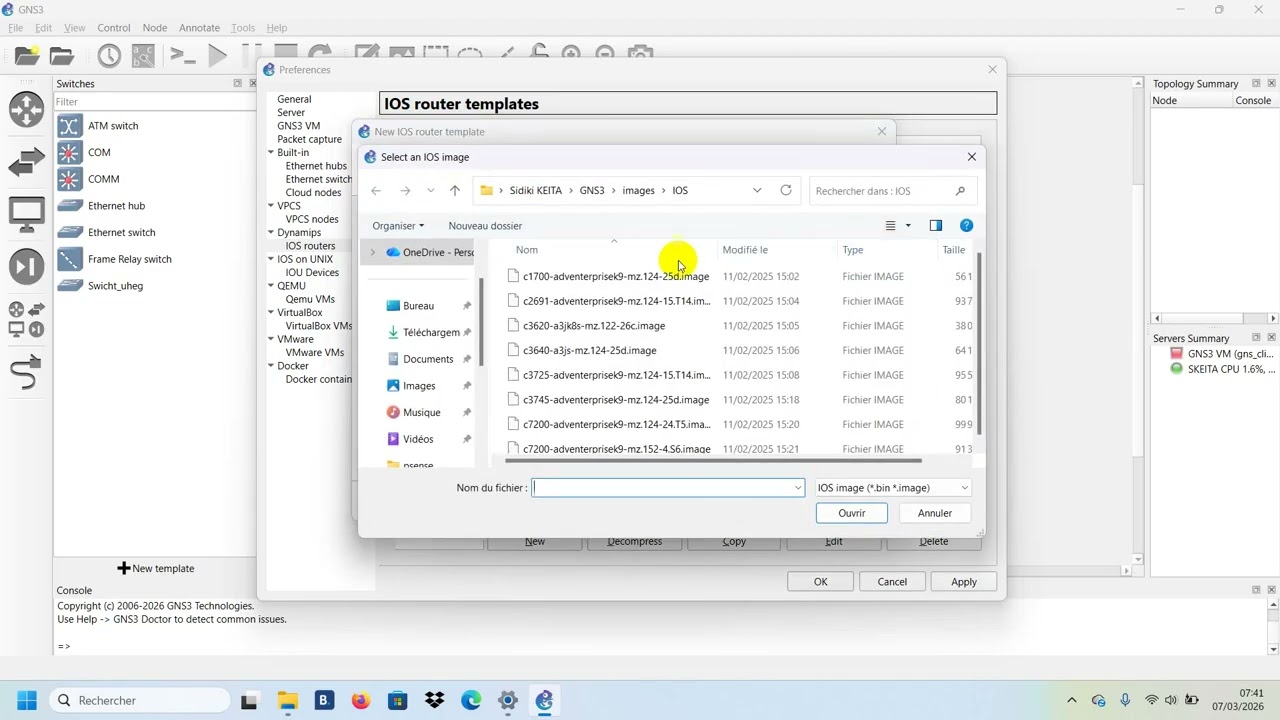Open Microsoft Edge from the taskbar
This screenshot has width=1280, height=720.
(x=471, y=701)
